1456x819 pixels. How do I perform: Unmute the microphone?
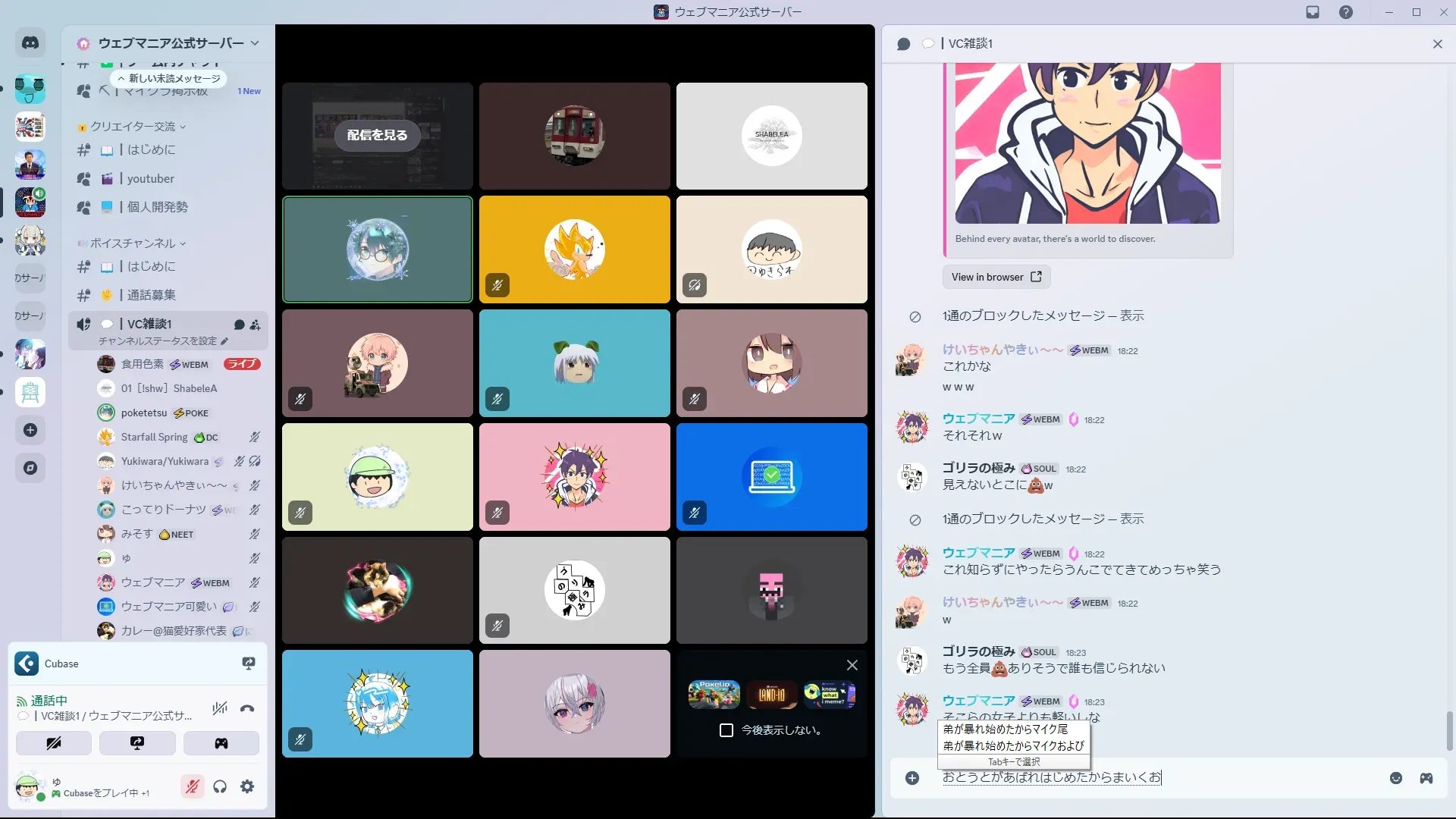[x=192, y=787]
